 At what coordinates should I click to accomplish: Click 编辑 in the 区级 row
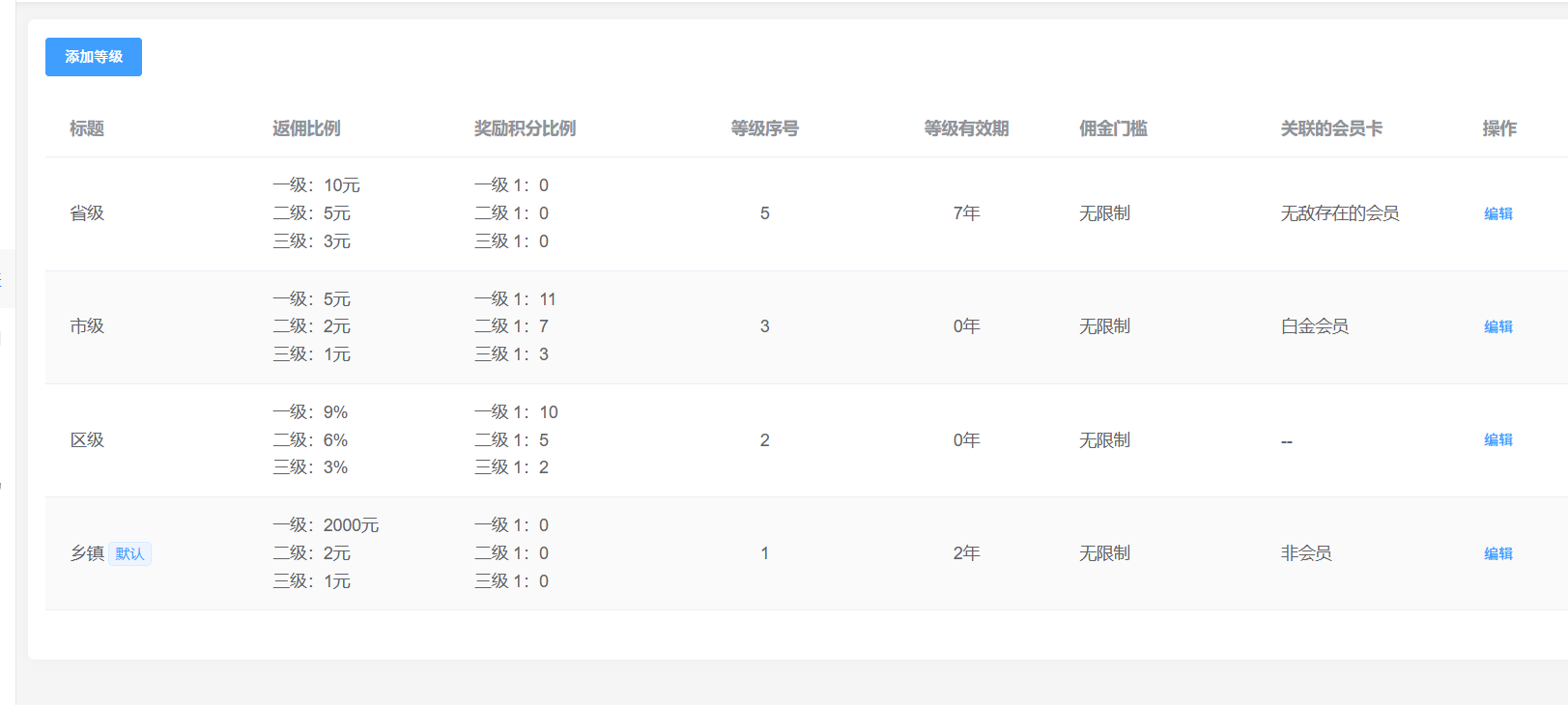1497,439
